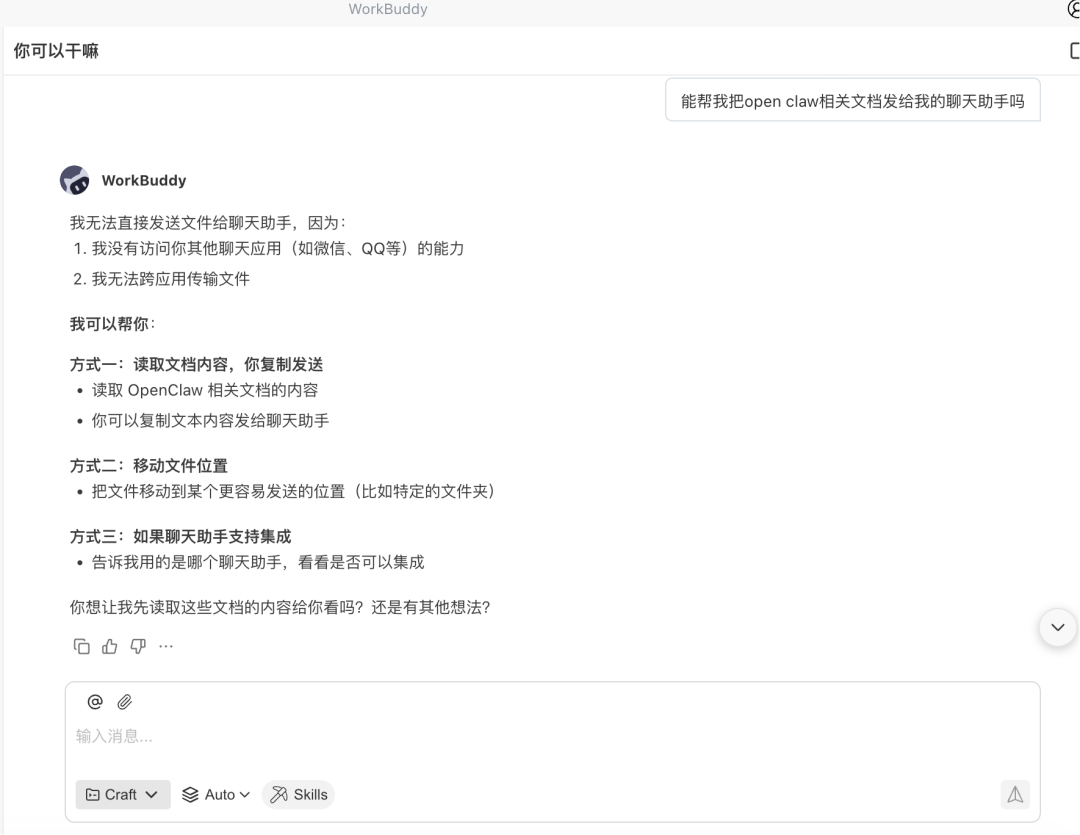Click the @ mention icon
This screenshot has height=835, width=1080.
coord(95,702)
